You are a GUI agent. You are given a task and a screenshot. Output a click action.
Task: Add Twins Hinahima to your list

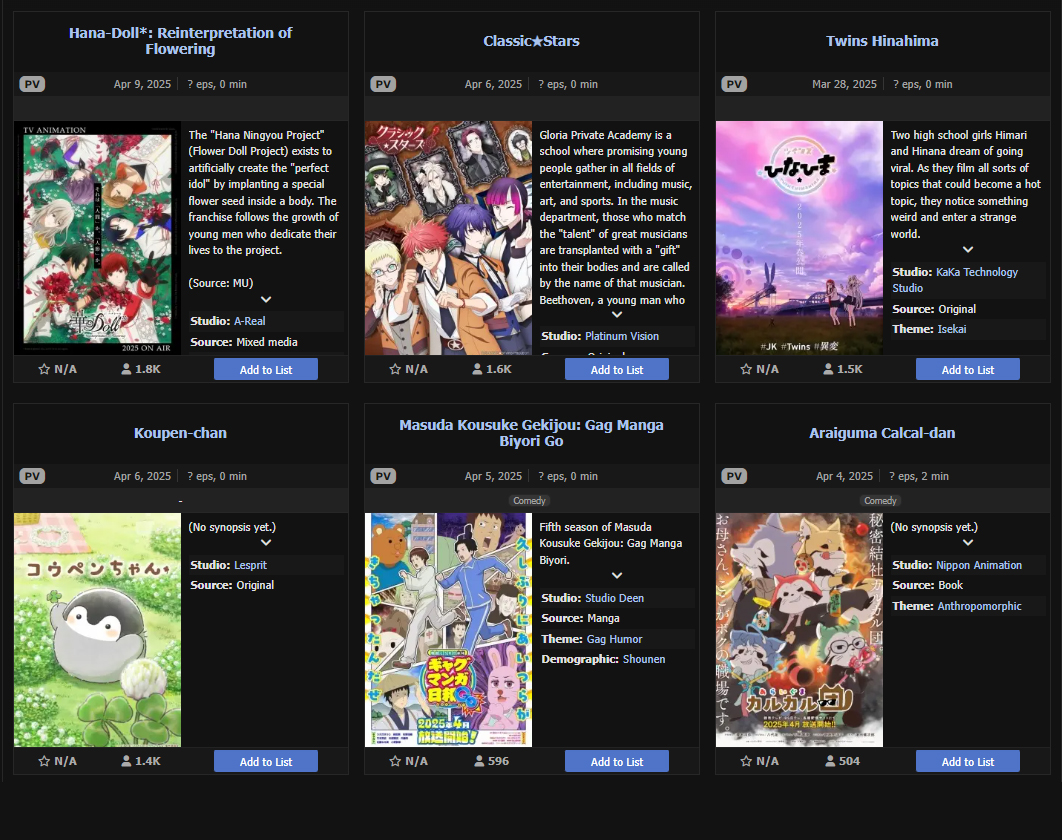(x=967, y=369)
